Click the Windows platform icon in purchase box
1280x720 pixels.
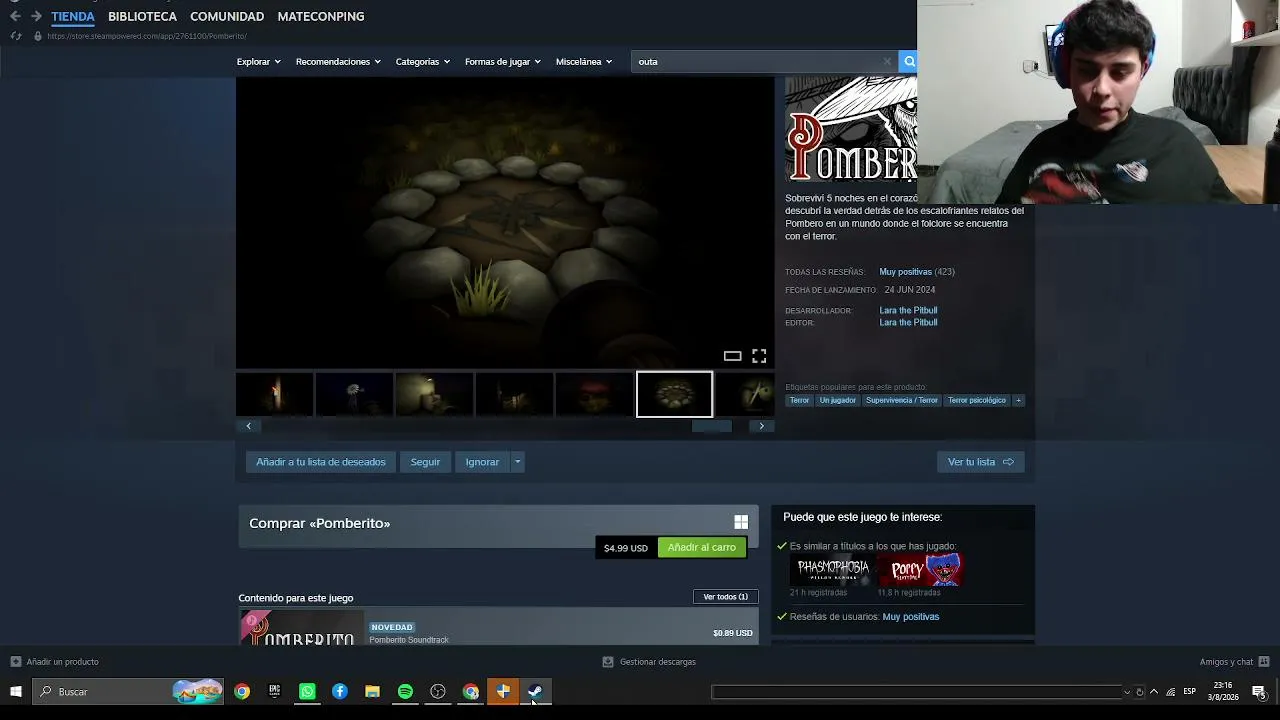click(x=741, y=522)
